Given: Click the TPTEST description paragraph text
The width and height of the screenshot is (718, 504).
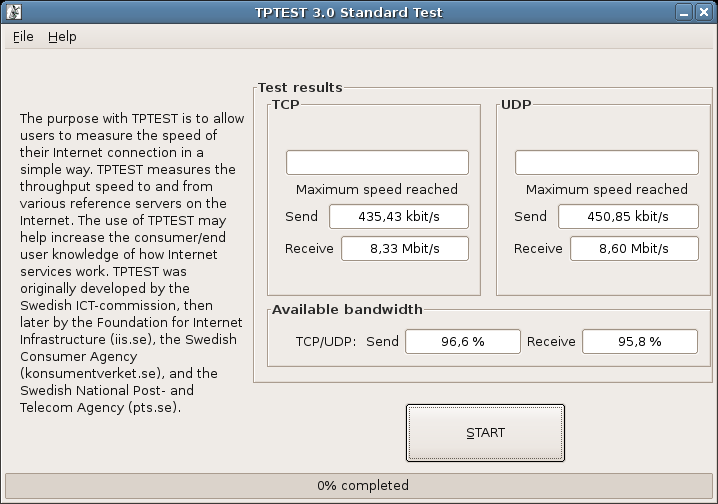Looking at the screenshot, I should [x=132, y=263].
